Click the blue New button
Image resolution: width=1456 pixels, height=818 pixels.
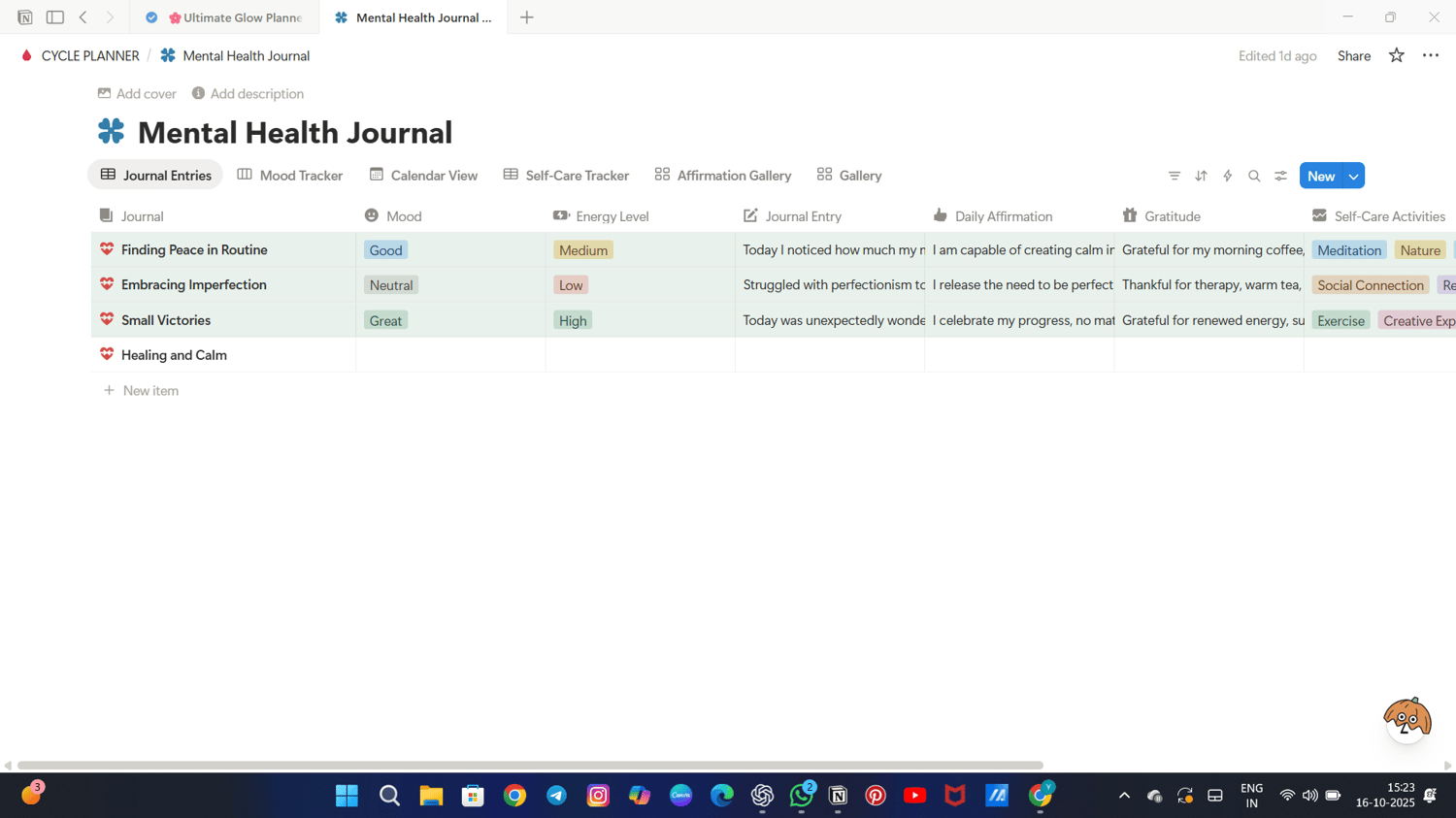coord(1321,176)
